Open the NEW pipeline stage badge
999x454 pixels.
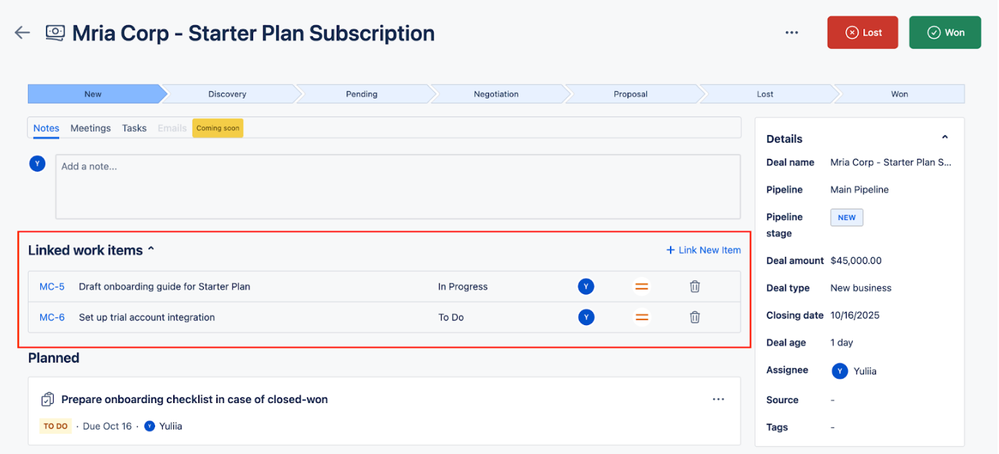pyautogui.click(x=846, y=217)
